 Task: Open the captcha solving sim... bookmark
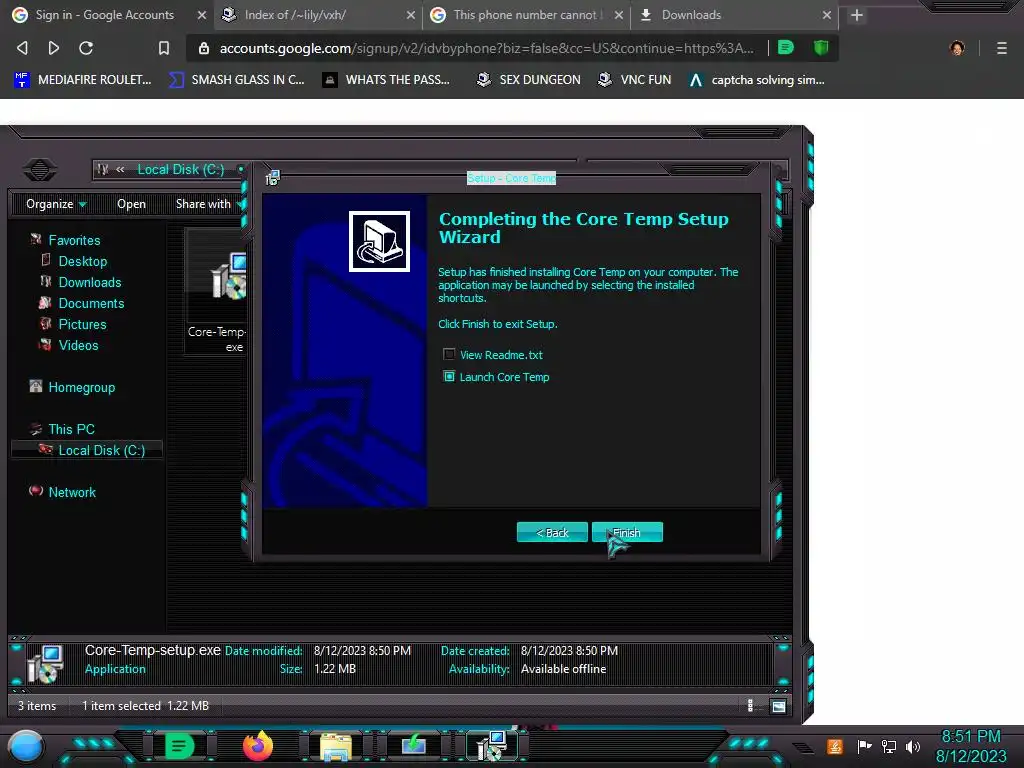pyautogui.click(x=757, y=80)
